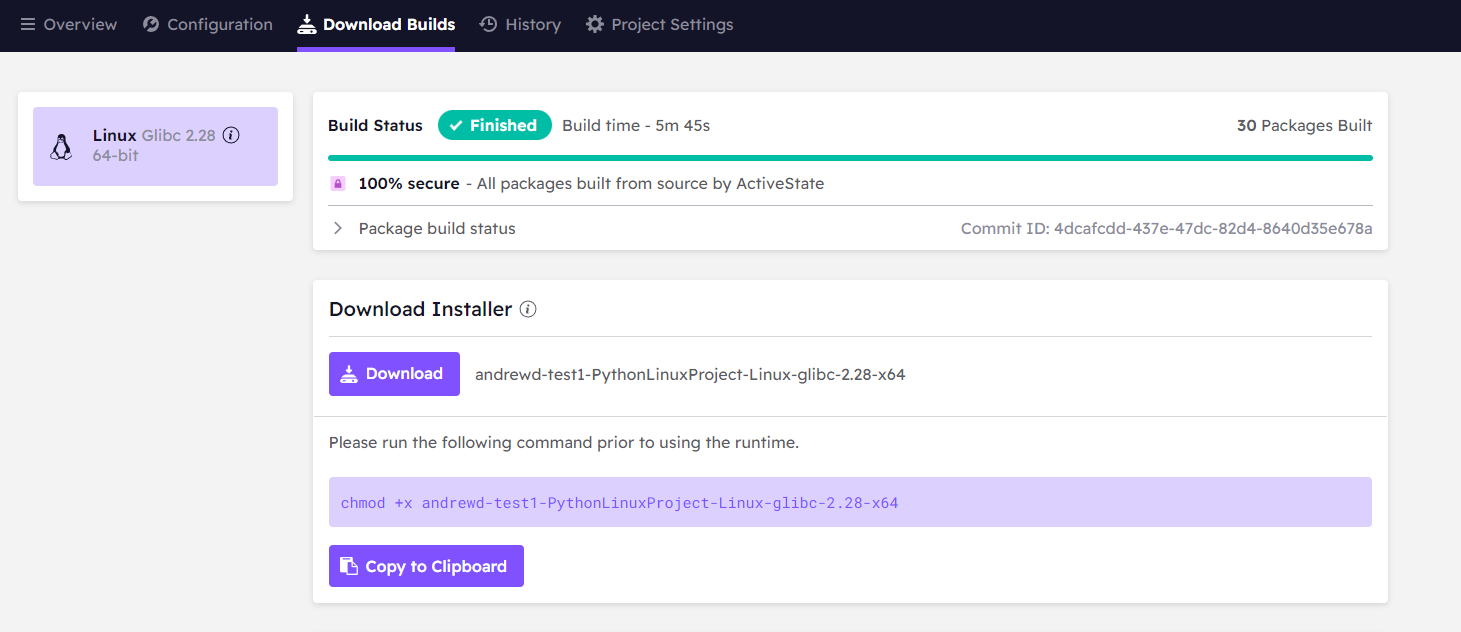This screenshot has width=1461, height=632.
Task: Click the Copy to Clipboard button
Action: pos(426,566)
